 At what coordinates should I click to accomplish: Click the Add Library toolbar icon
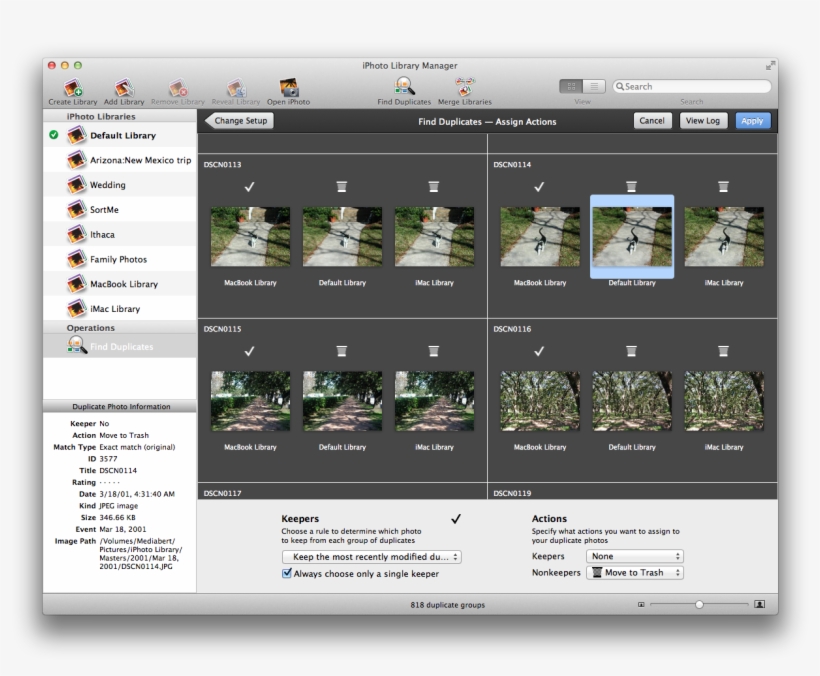click(x=124, y=88)
